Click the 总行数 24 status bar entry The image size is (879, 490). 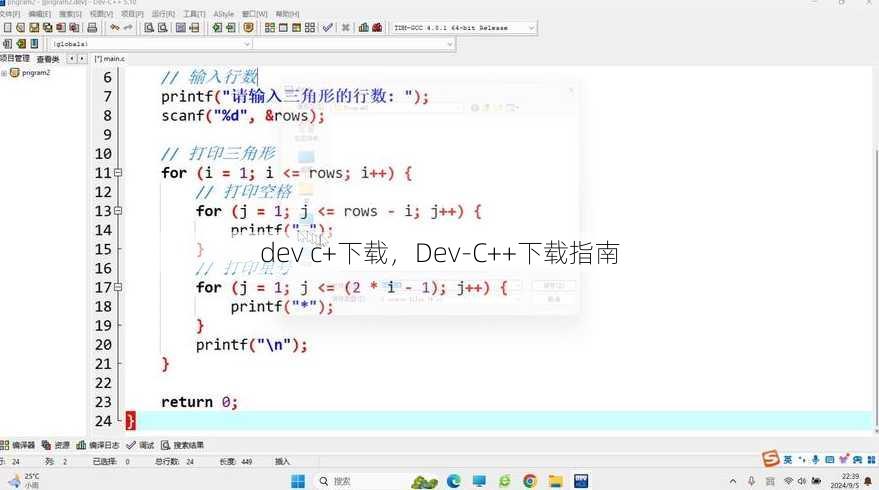(x=174, y=461)
